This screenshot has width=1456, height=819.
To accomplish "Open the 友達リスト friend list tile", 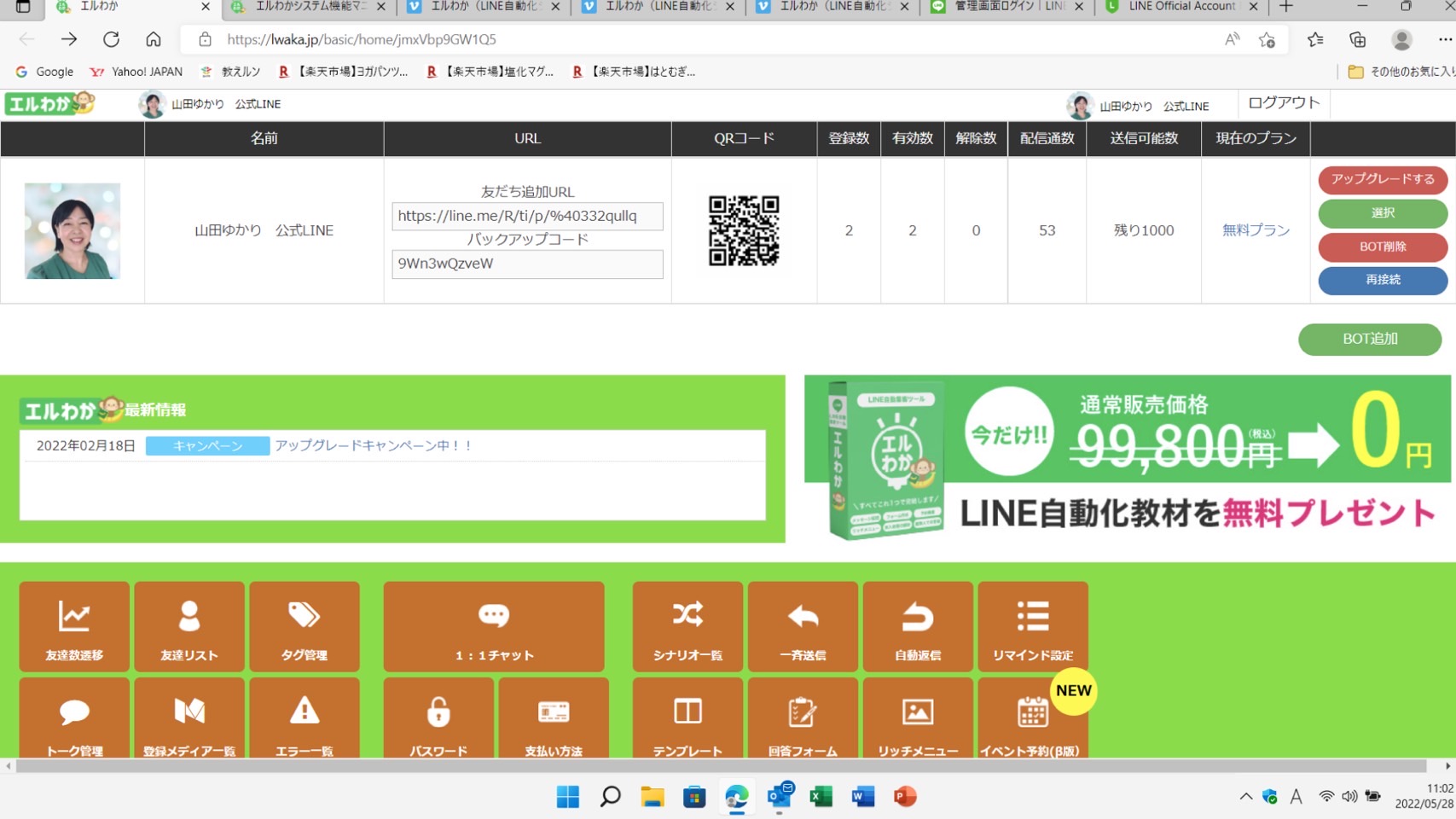I will coord(189,626).
